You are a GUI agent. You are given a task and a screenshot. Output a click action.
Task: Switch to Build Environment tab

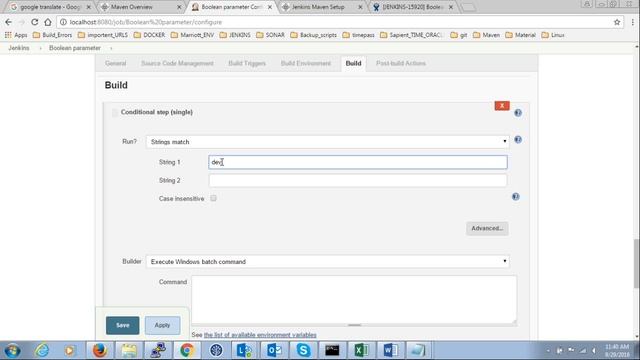click(306, 63)
